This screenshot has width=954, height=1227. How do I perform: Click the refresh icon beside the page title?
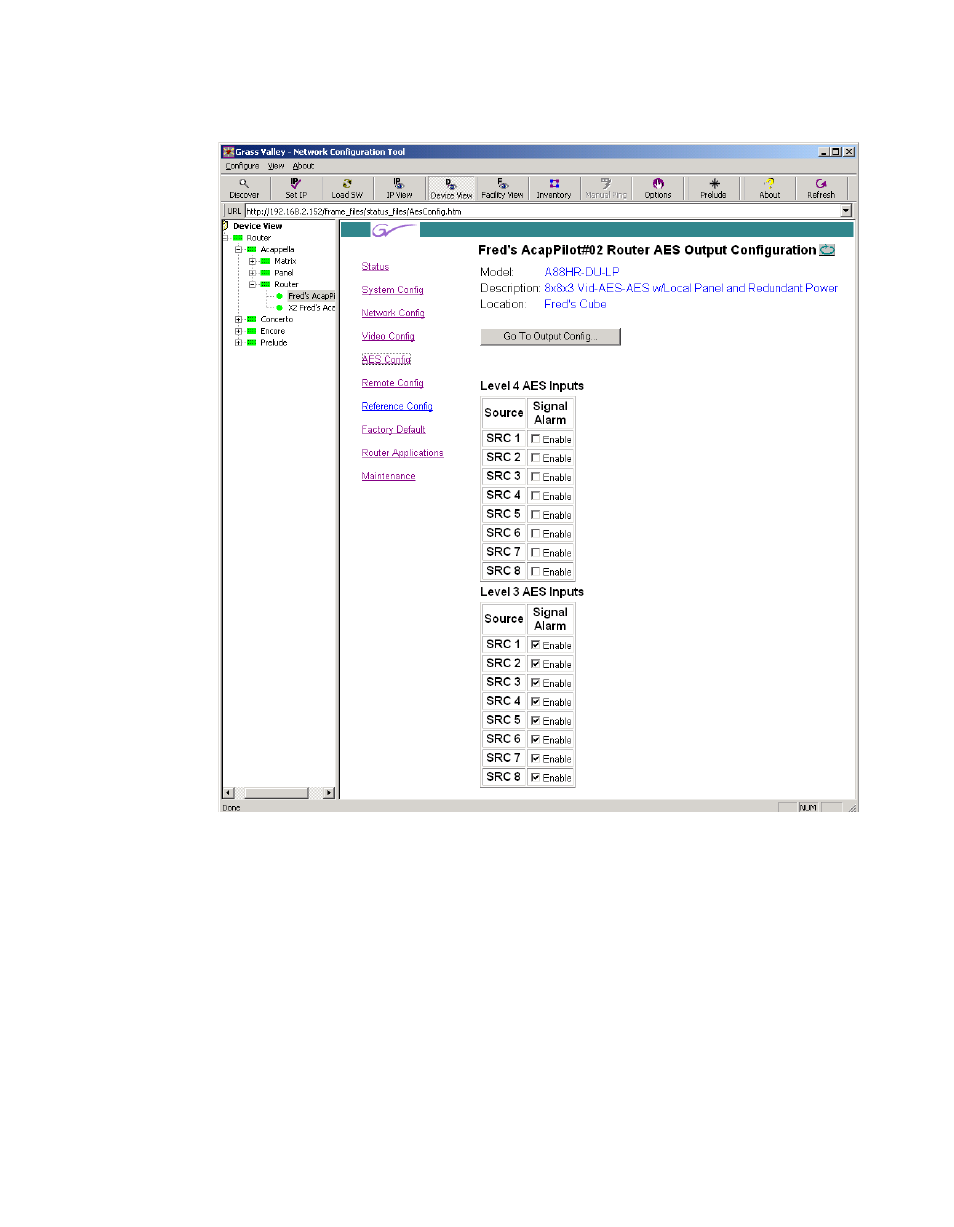coord(827,250)
